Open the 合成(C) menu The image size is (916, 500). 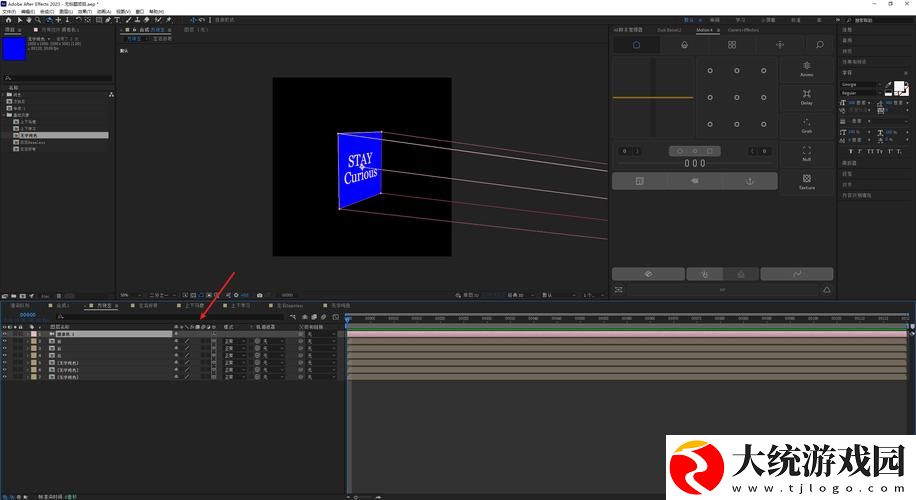point(47,12)
